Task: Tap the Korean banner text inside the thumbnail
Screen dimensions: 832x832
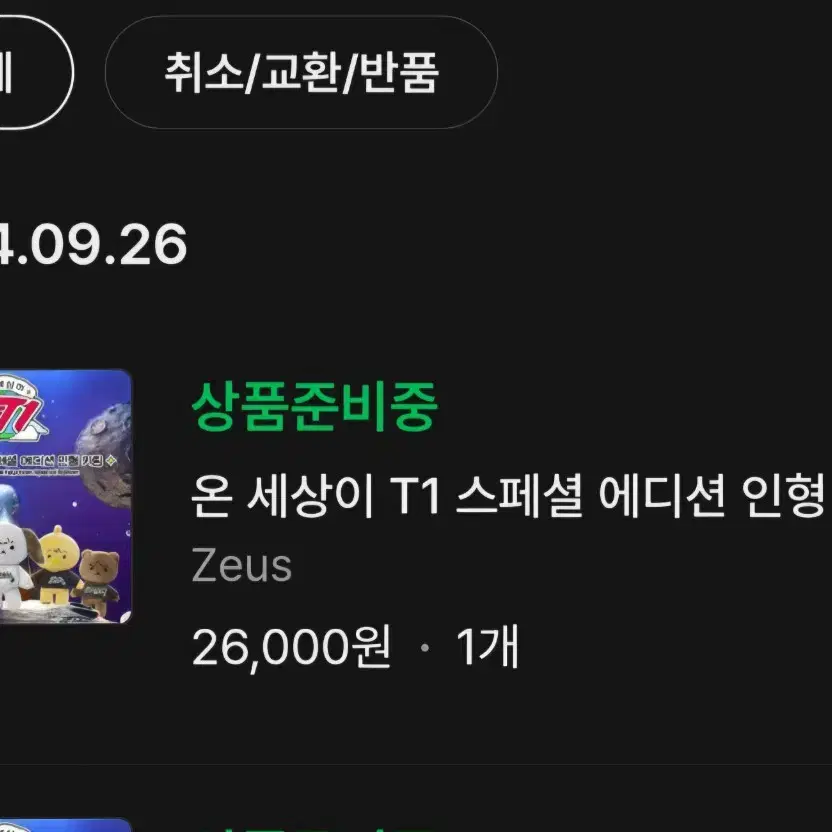Action: pos(51,461)
